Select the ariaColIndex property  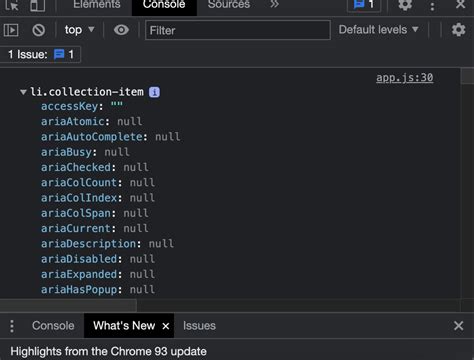tap(79, 198)
